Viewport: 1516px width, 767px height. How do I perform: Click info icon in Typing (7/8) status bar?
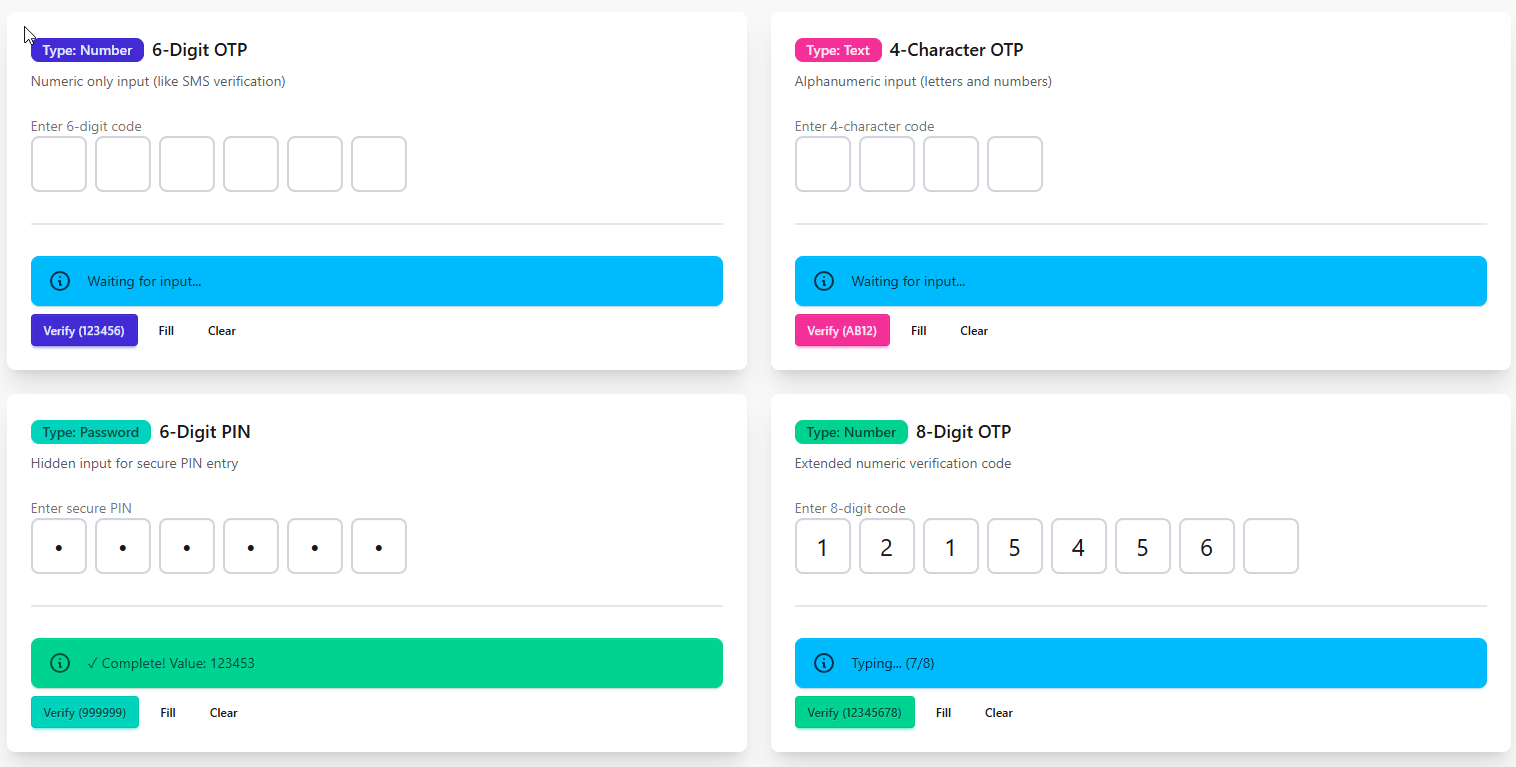pyautogui.click(x=824, y=663)
